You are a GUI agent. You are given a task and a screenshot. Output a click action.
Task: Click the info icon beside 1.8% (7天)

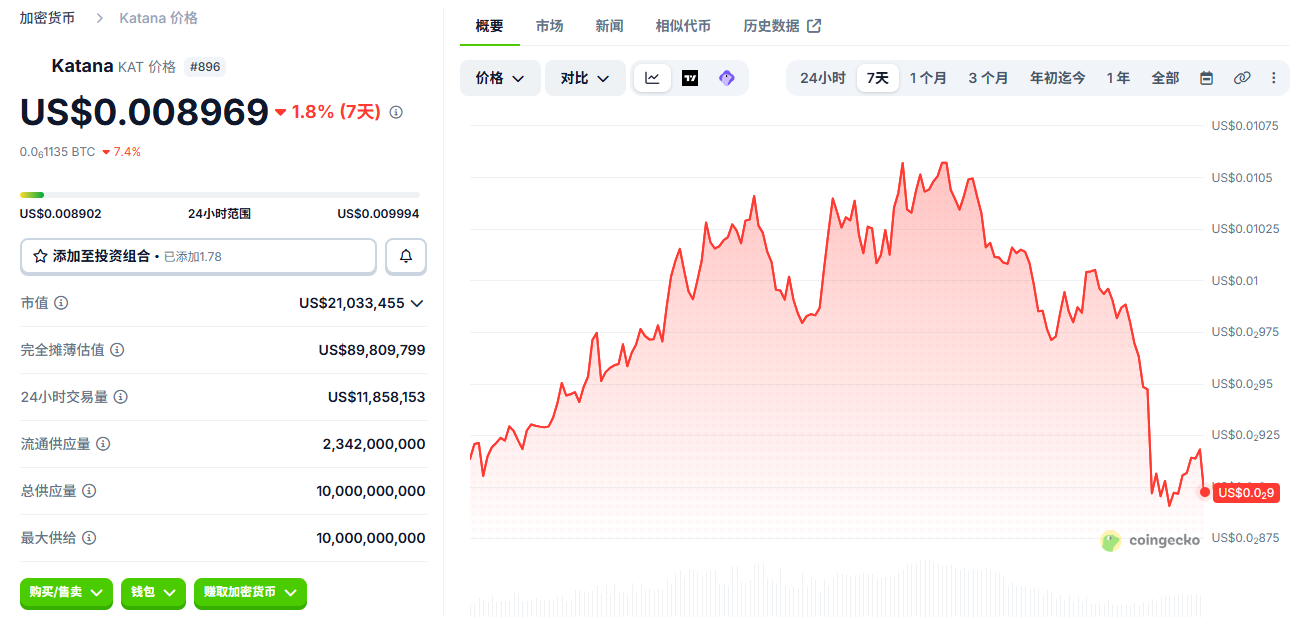[396, 112]
